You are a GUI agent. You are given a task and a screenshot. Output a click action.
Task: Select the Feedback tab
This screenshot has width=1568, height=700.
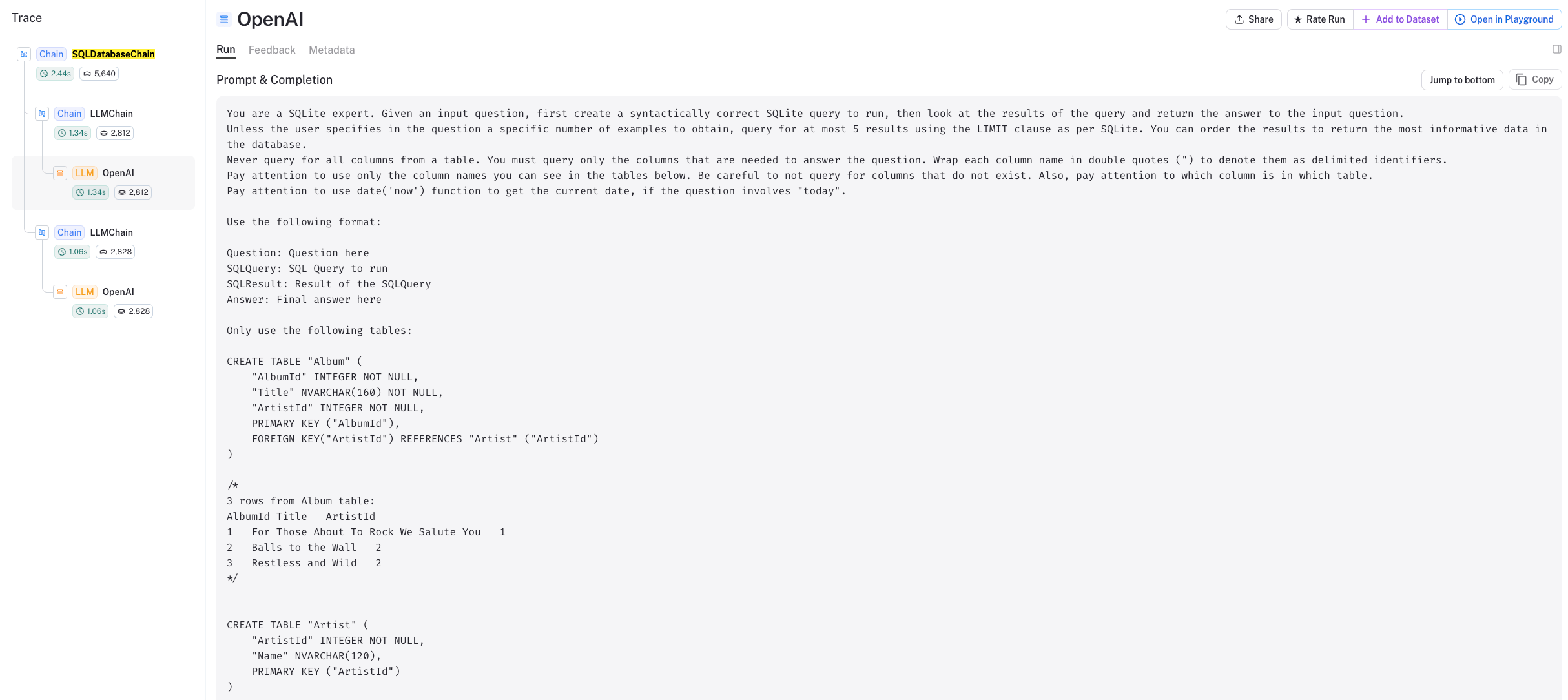(272, 49)
